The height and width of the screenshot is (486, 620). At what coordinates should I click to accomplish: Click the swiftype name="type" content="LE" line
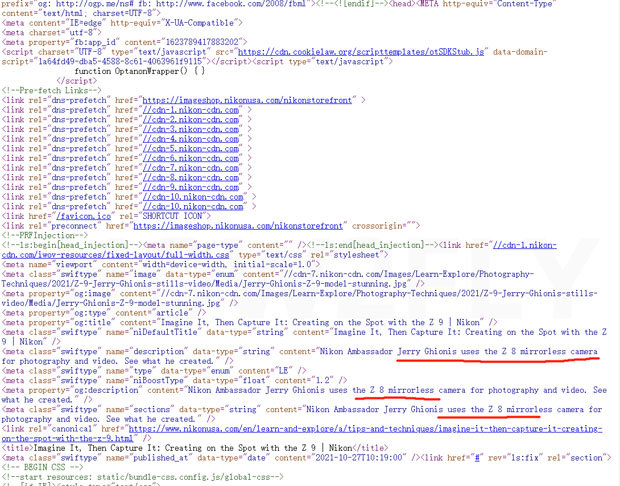point(154,371)
